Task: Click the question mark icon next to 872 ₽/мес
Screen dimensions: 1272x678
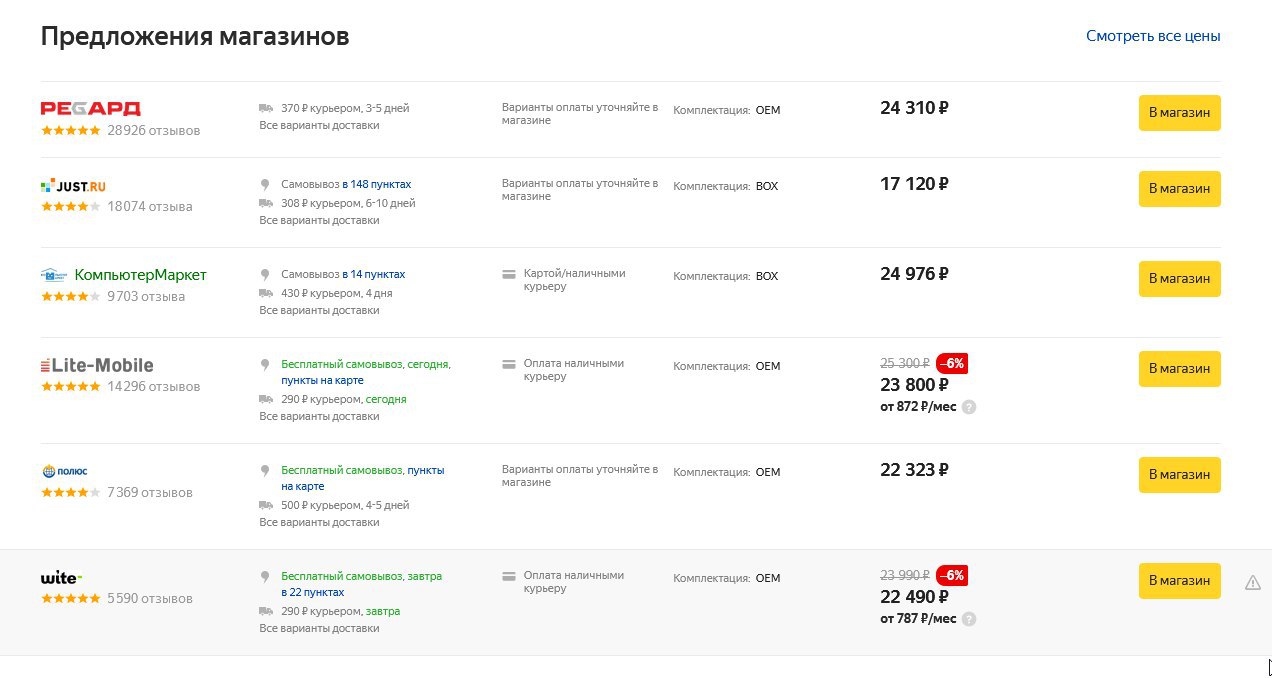Action: tap(968, 407)
